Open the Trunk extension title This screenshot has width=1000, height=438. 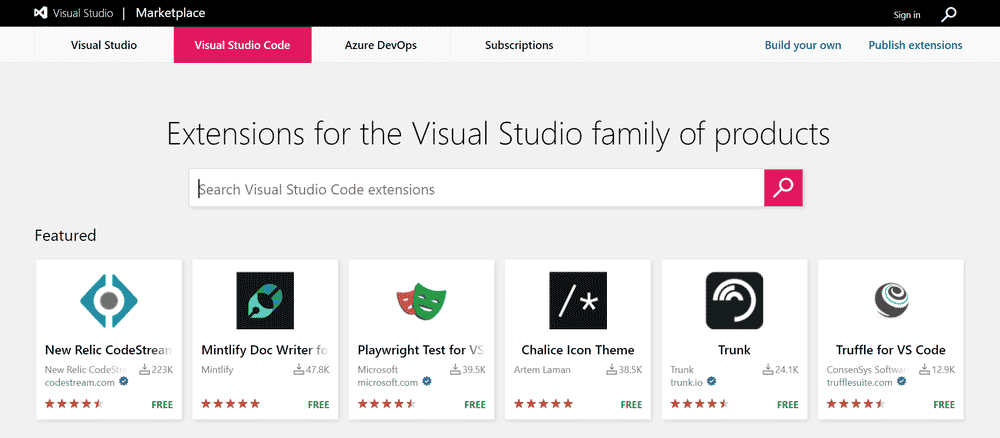pyautogui.click(x=735, y=350)
